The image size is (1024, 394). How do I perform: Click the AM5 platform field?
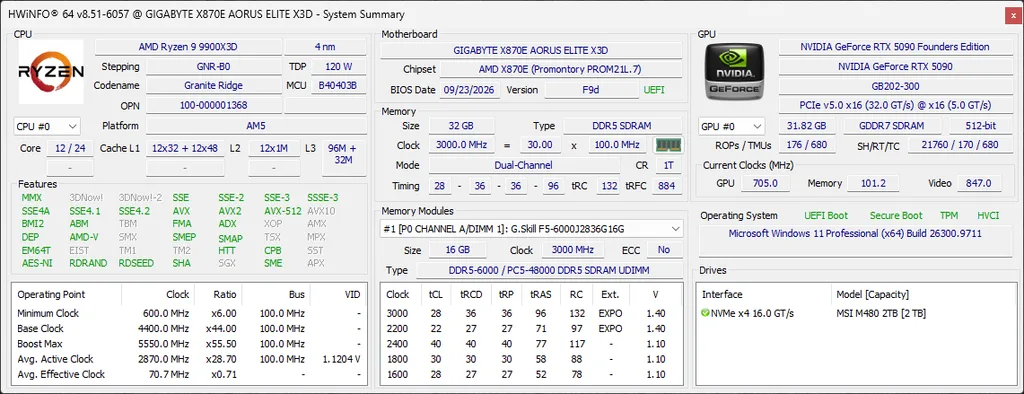tap(256, 126)
